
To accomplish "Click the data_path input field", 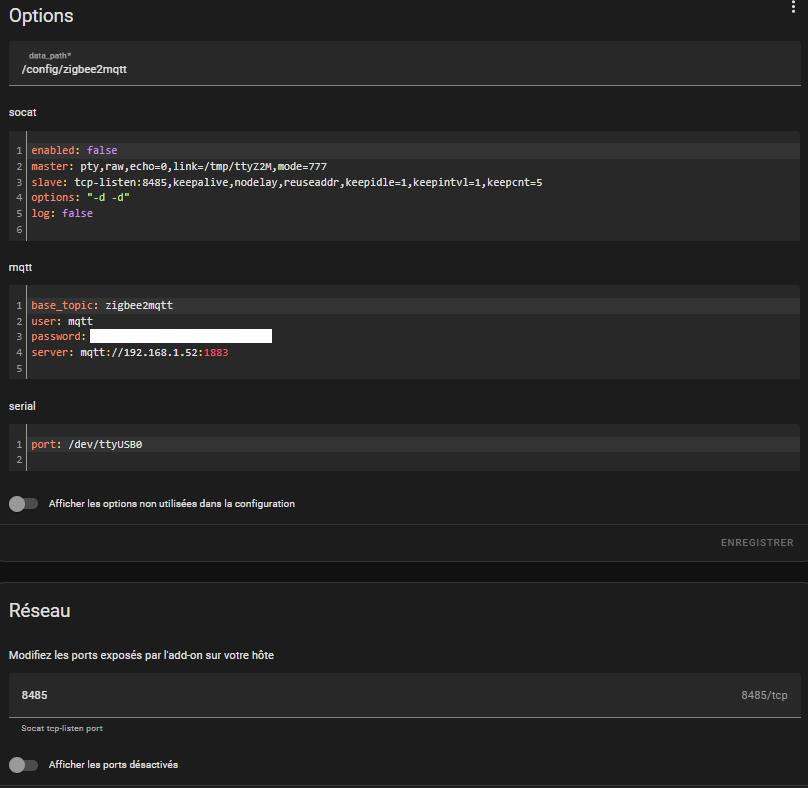I will [x=400, y=69].
